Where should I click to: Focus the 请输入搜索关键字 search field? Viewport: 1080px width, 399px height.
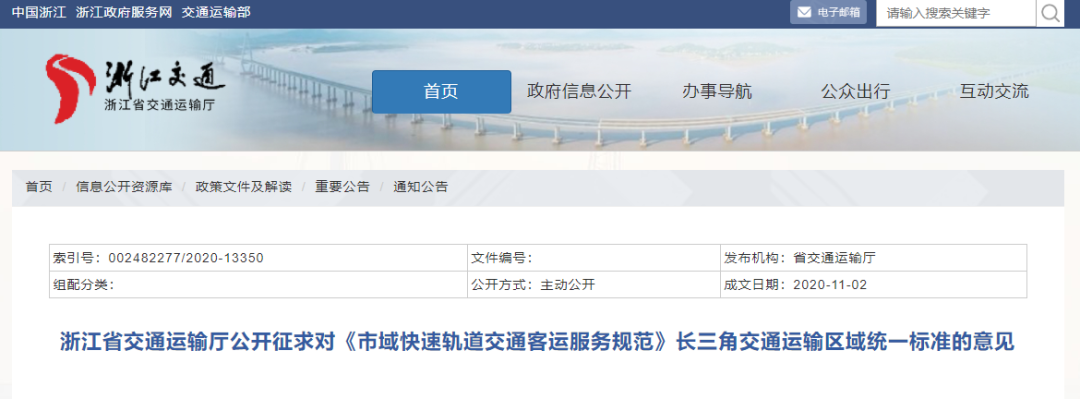tap(956, 13)
